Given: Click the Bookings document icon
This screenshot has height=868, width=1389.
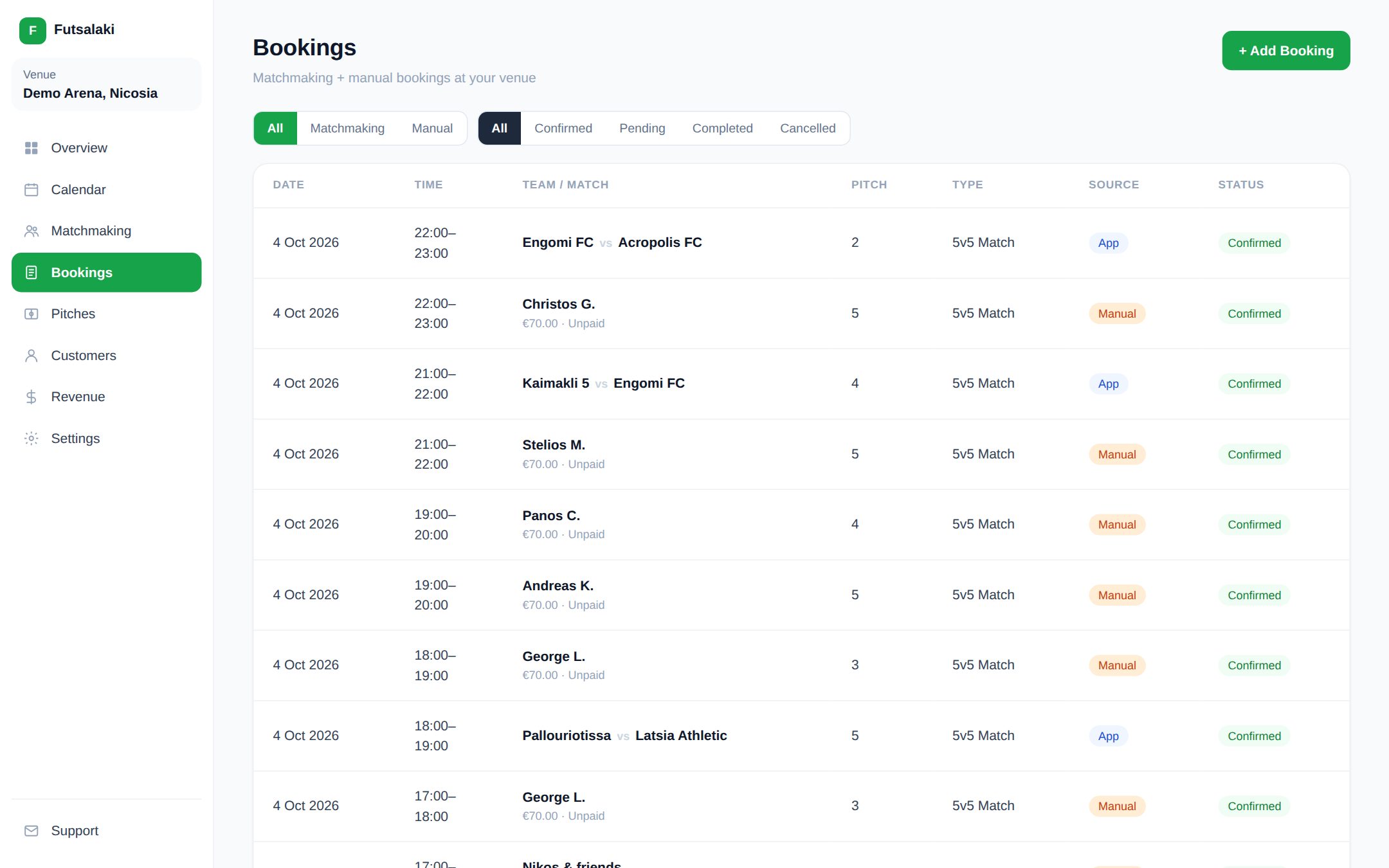Looking at the screenshot, I should (31, 273).
